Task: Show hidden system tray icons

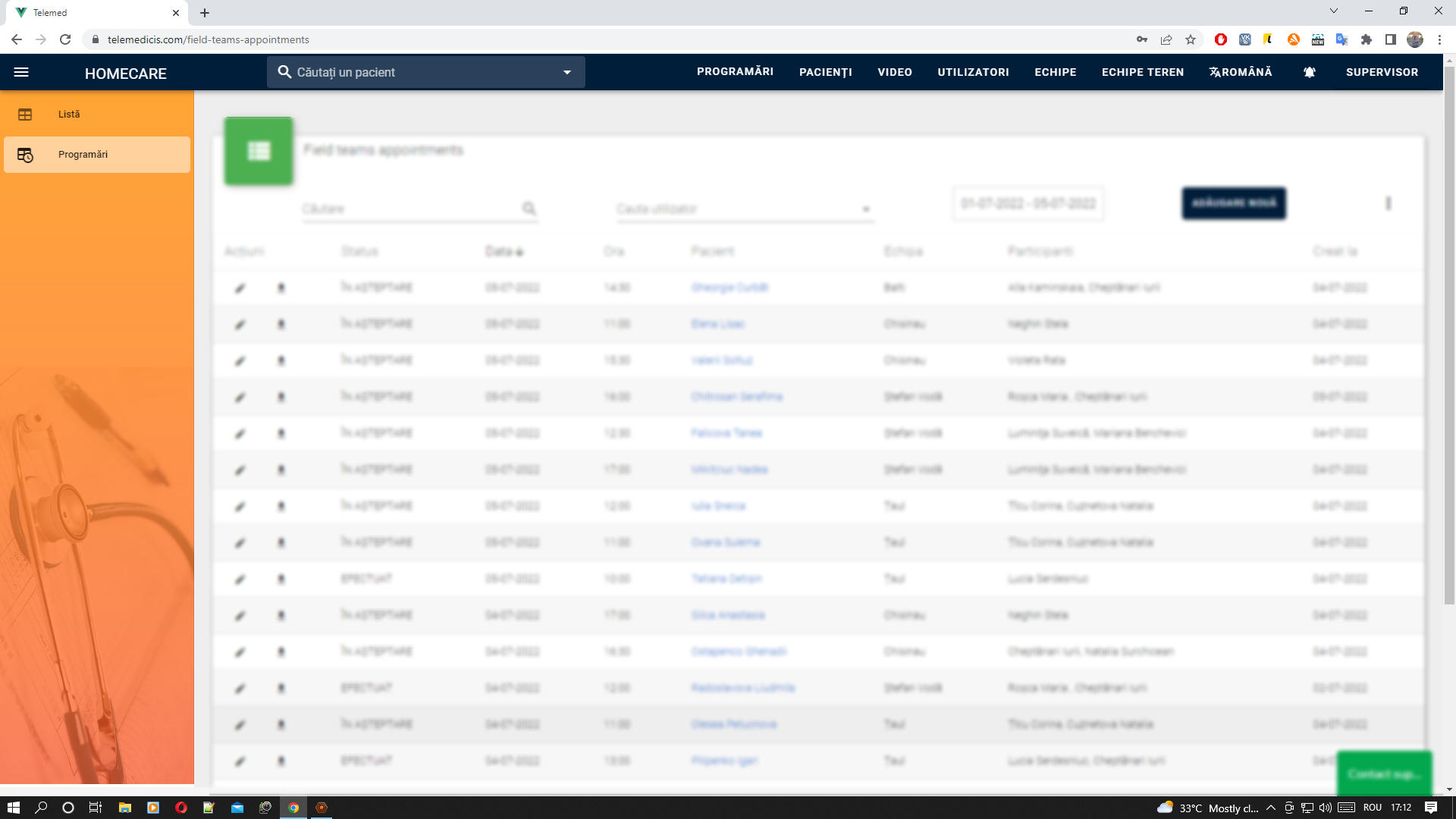Action: [x=1271, y=808]
